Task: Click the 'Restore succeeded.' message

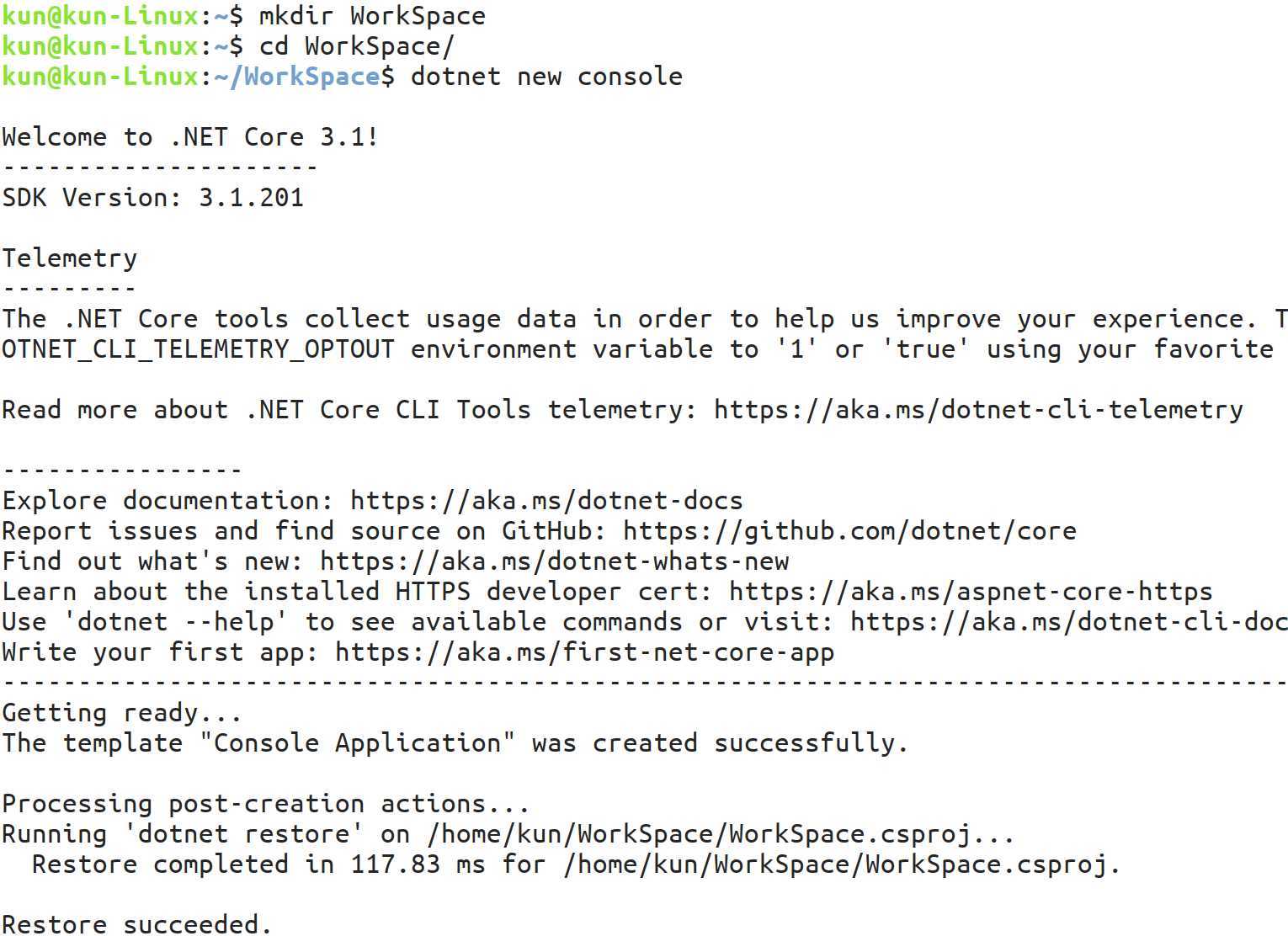Action: pyautogui.click(x=136, y=924)
